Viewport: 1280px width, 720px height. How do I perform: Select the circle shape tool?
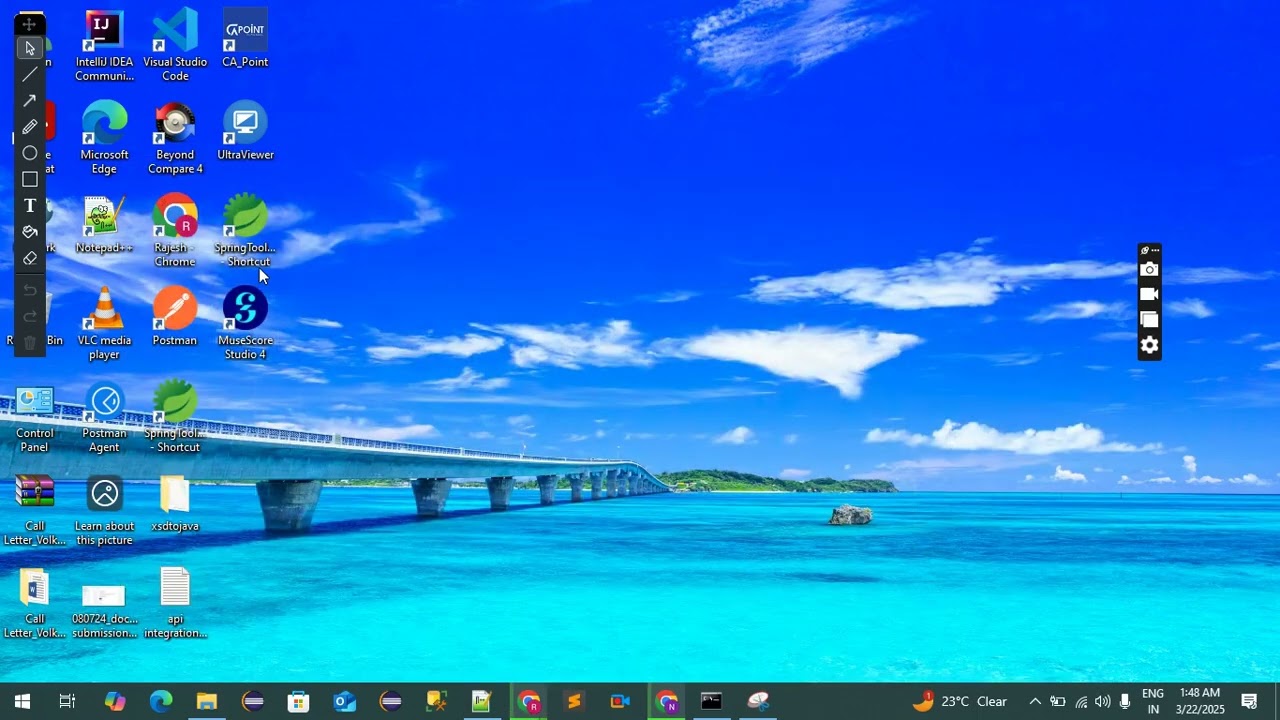pos(30,153)
